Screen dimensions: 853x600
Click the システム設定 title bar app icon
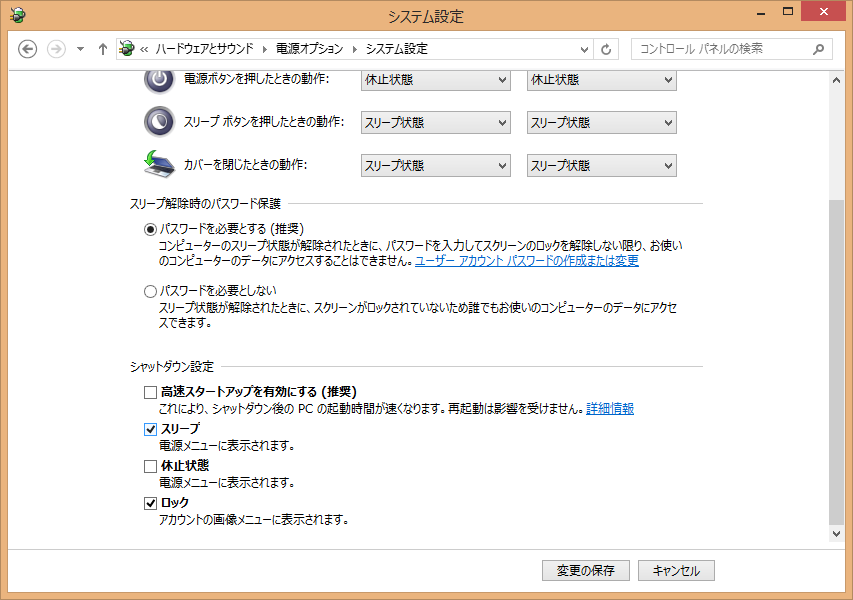coord(17,15)
